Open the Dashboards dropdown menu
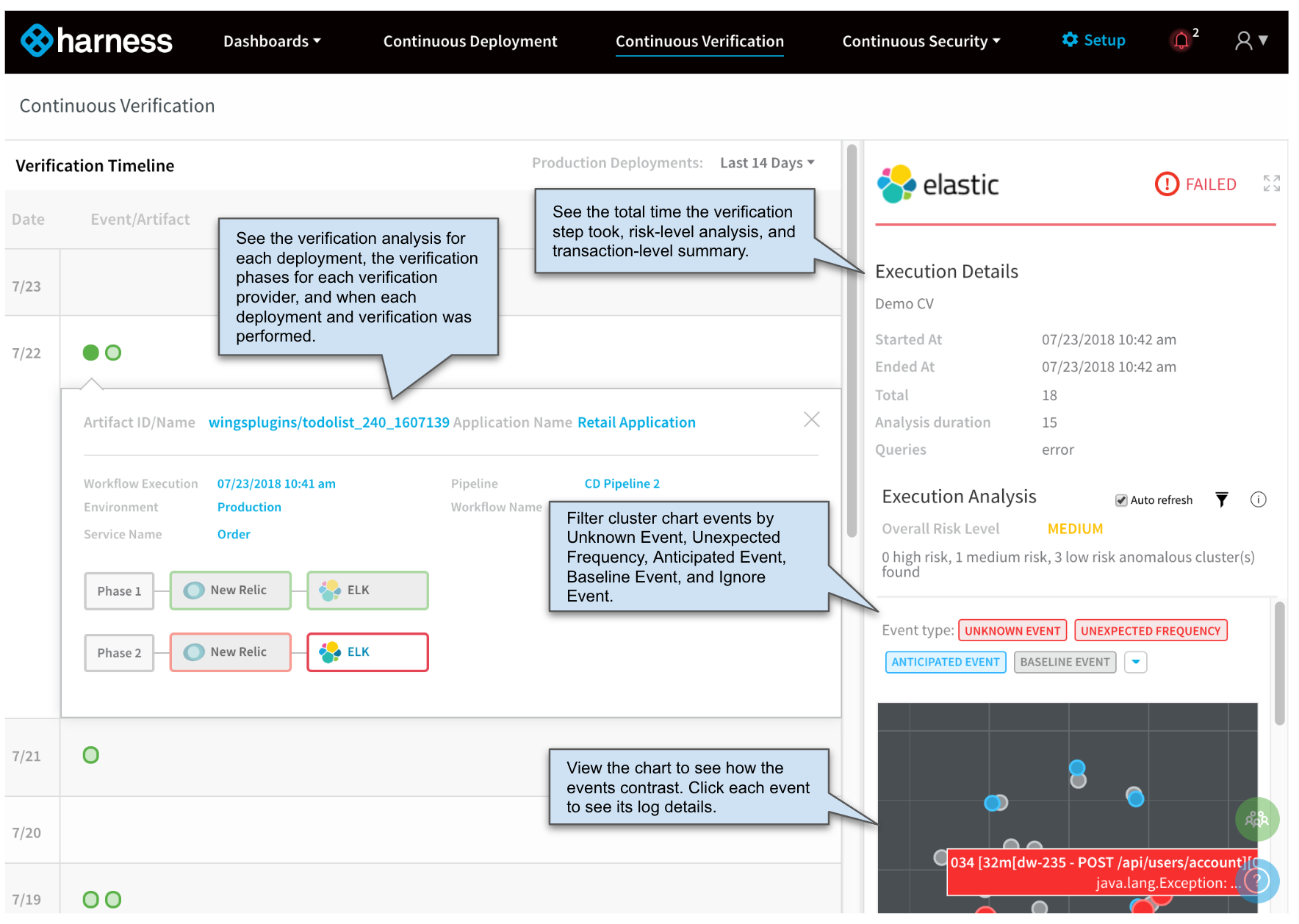The height and width of the screenshot is (924, 1299). pyautogui.click(x=272, y=41)
